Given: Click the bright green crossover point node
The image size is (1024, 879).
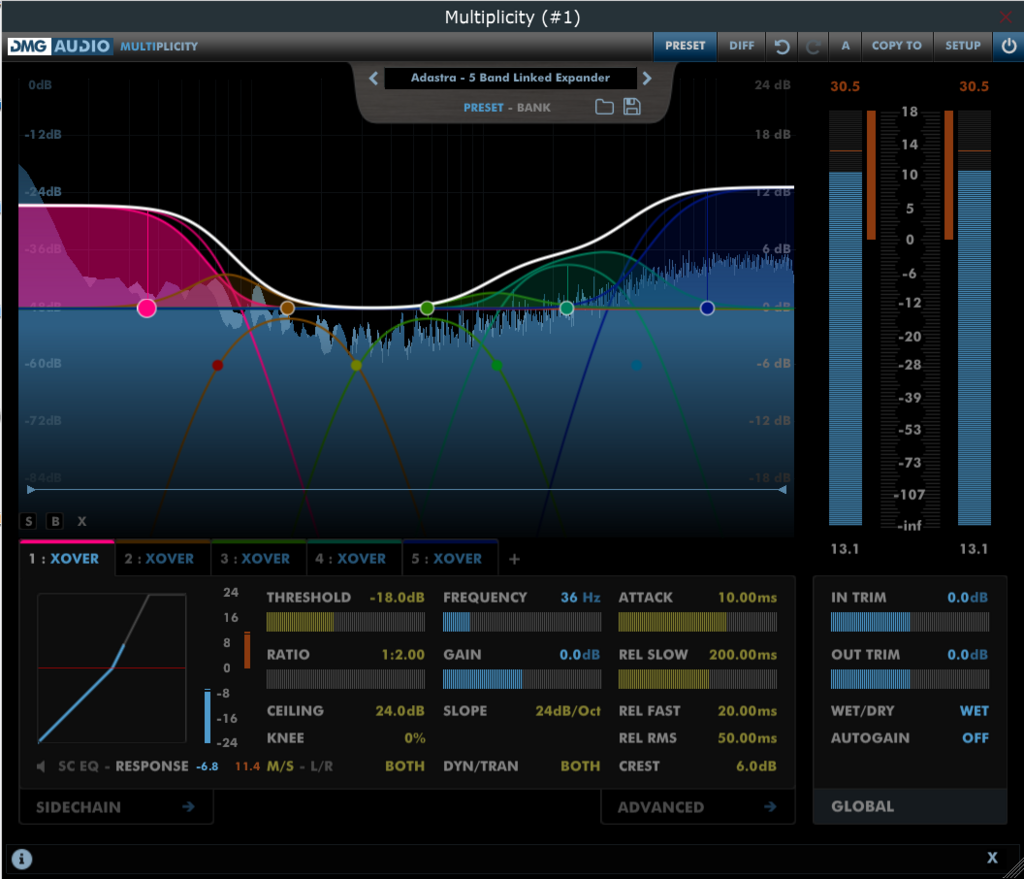Looking at the screenshot, I should pos(497,365).
